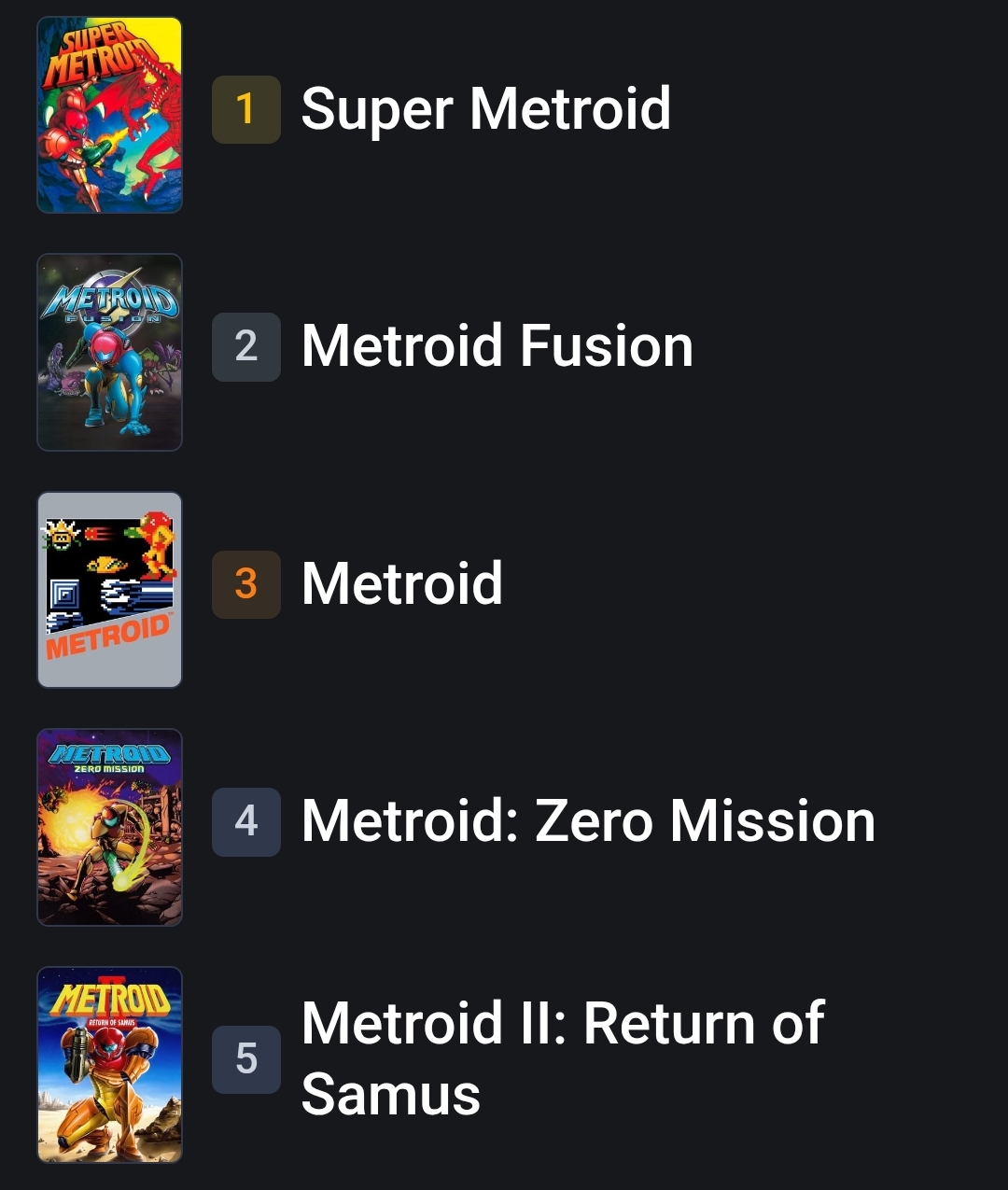Viewport: 1008px width, 1190px height.
Task: Open the Metroid II Return of Samus cover
Action: (109, 1065)
